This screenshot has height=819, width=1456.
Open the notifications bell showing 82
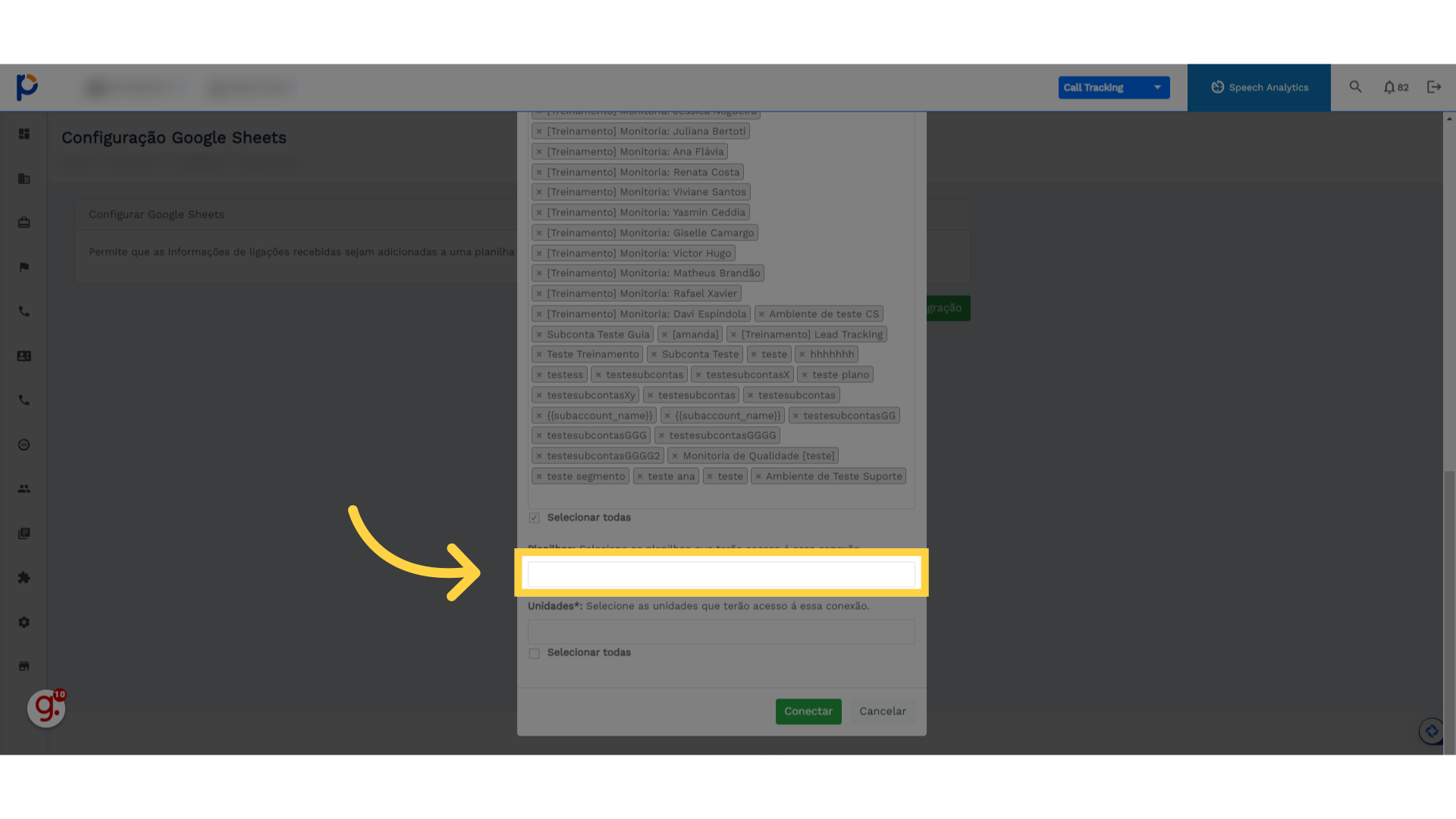pyautogui.click(x=1395, y=87)
